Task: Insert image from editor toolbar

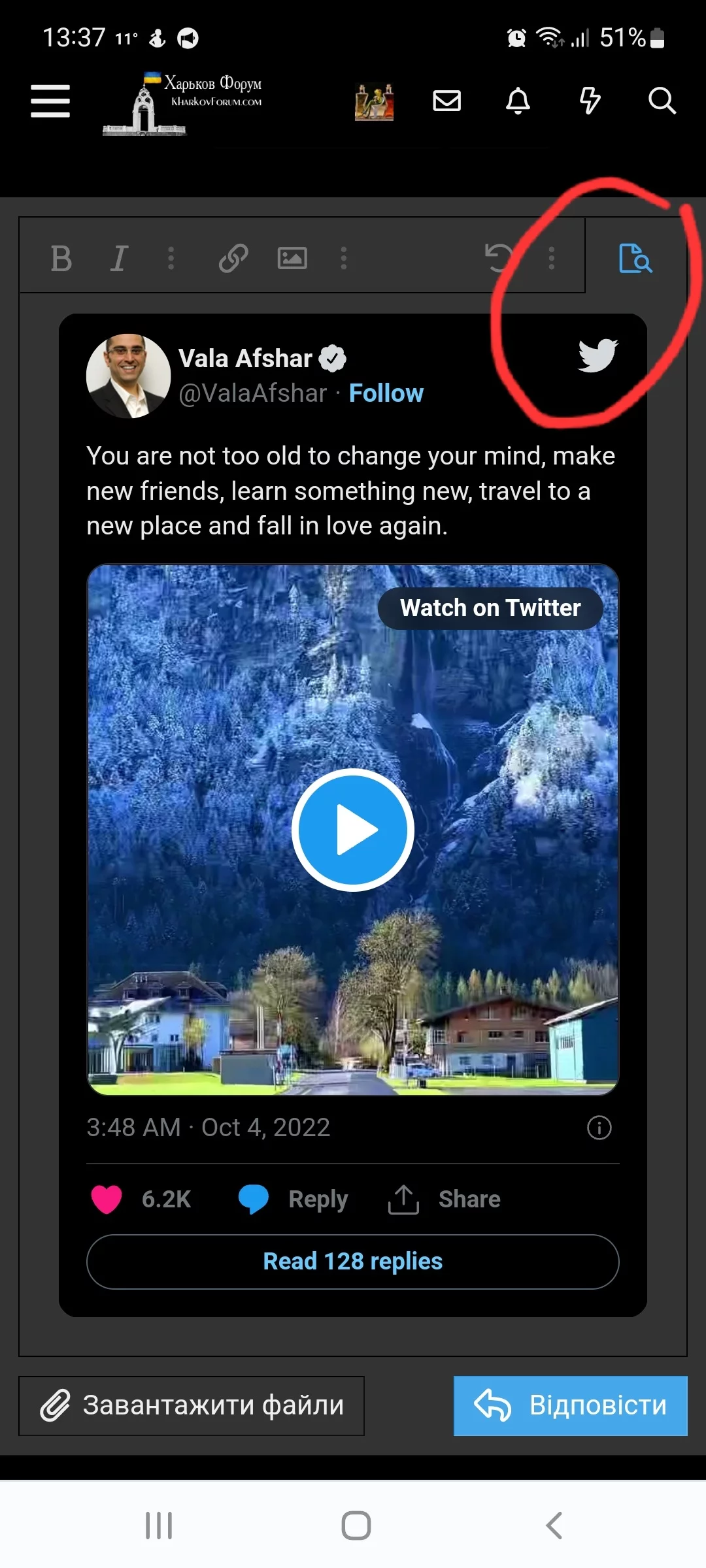Action: [x=292, y=258]
